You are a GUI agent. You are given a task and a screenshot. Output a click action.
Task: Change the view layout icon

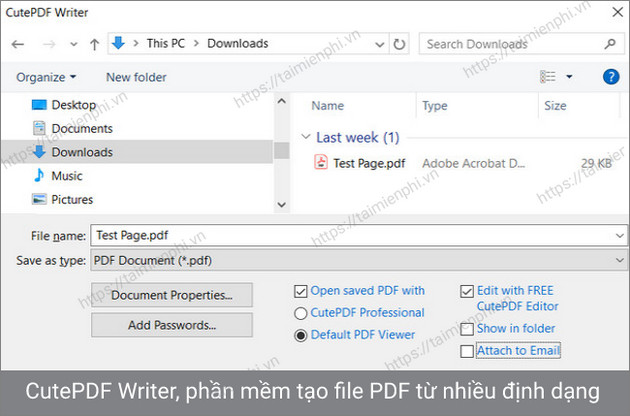point(548,76)
